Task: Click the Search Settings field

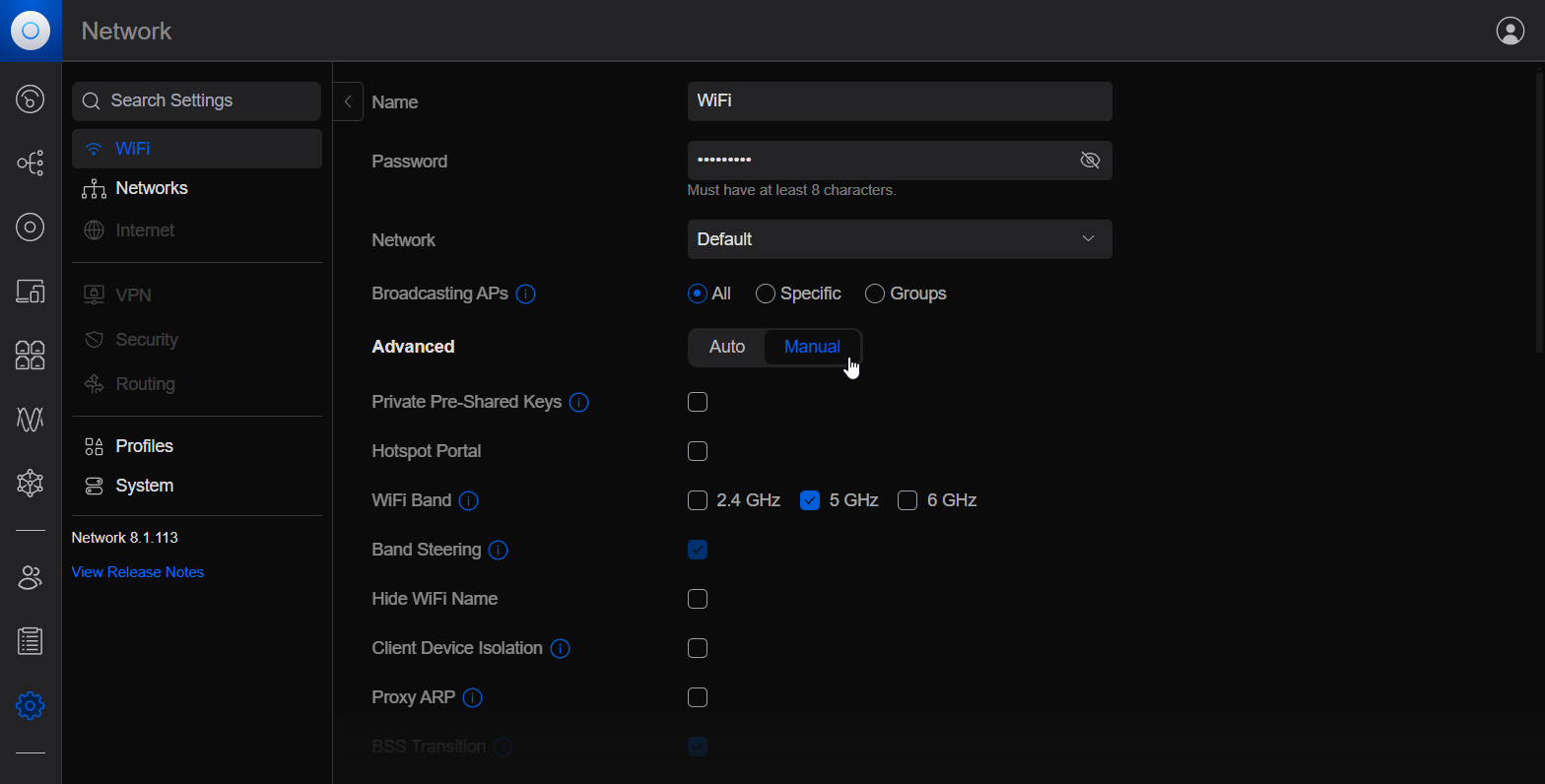Action: pyautogui.click(x=197, y=101)
